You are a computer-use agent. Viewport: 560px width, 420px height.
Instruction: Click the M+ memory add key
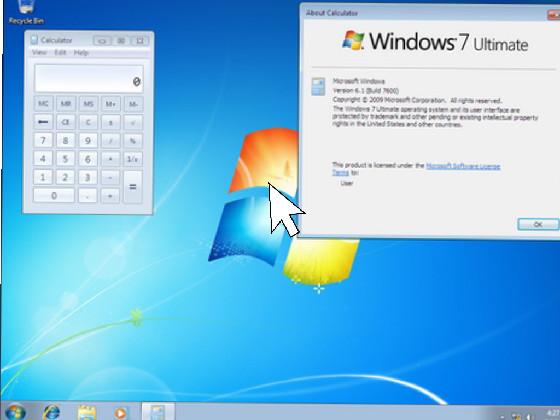pyautogui.click(x=111, y=104)
